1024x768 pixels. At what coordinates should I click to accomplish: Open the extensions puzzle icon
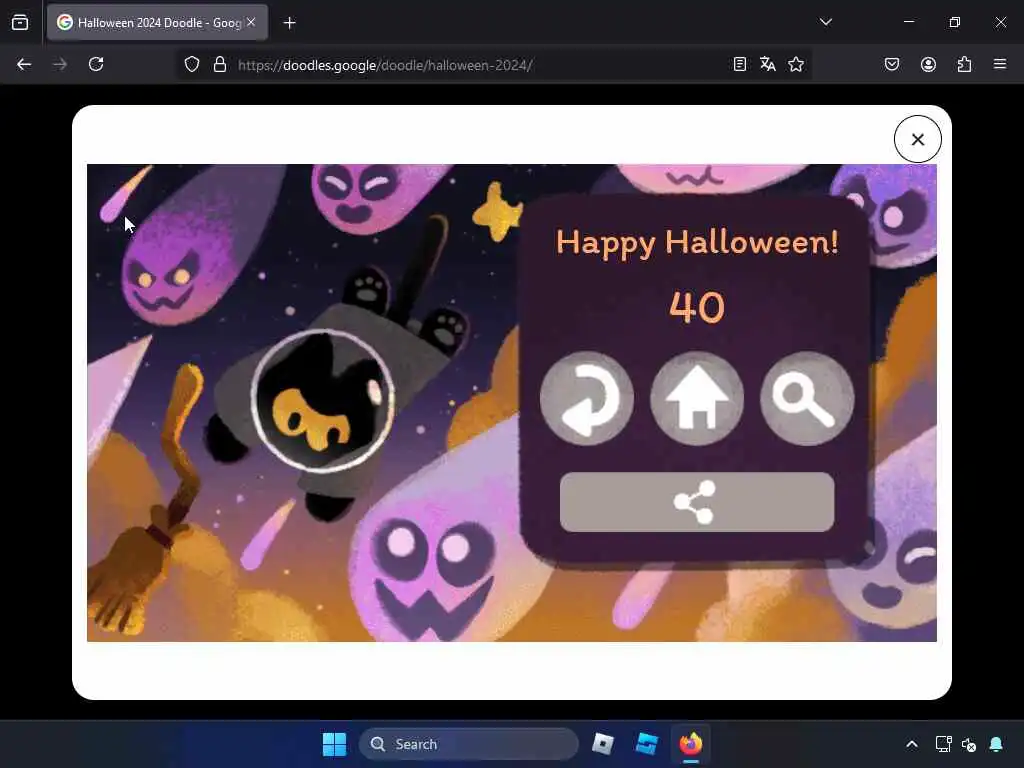click(964, 64)
